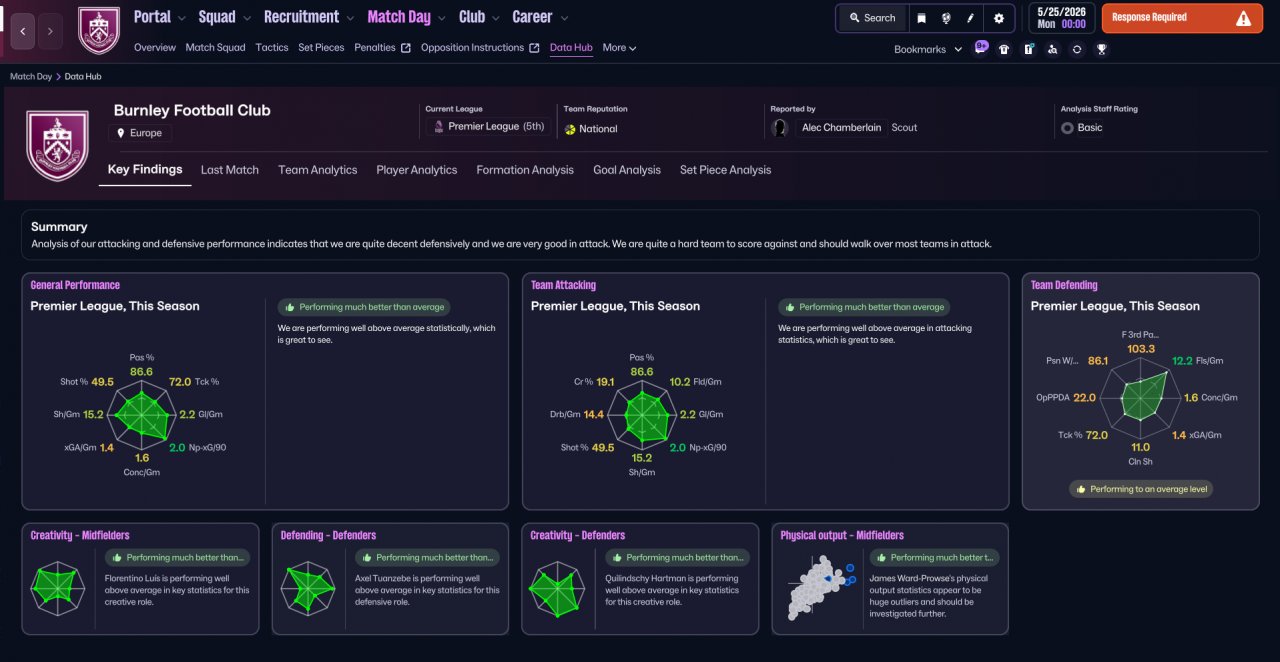Open the Tactics submenu item

pos(272,47)
